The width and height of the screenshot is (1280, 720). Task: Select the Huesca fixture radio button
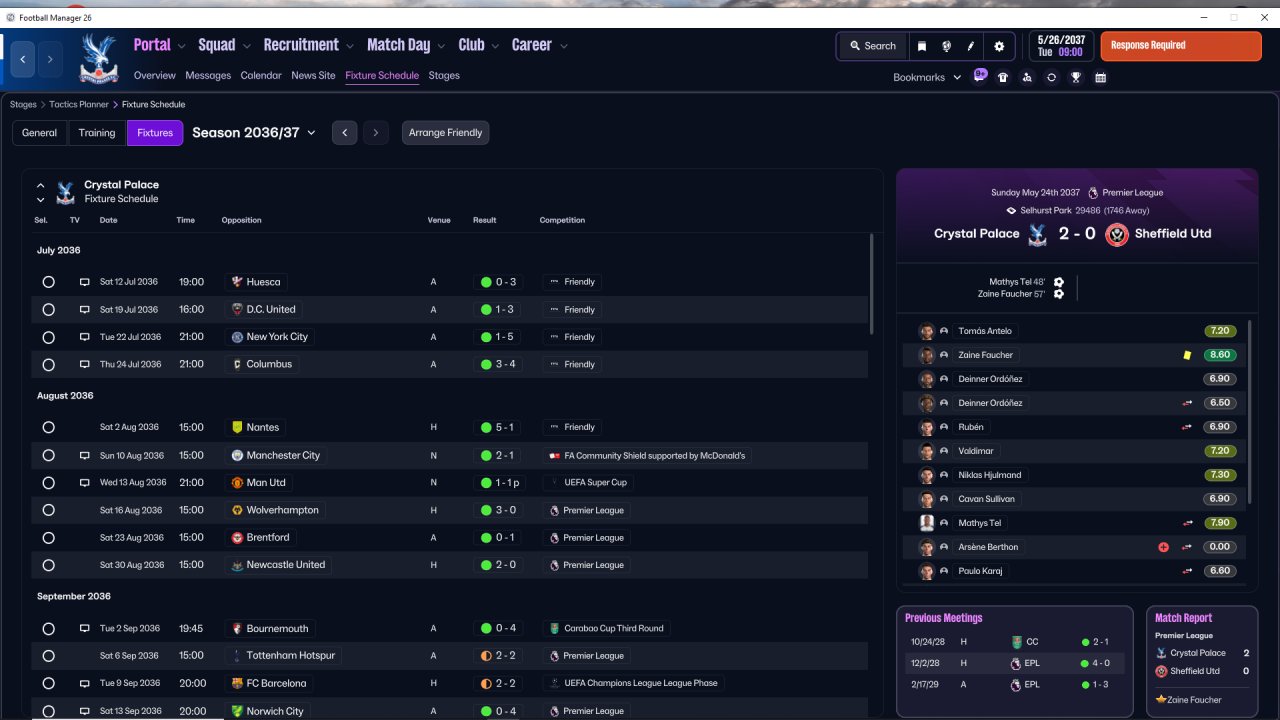[48, 282]
